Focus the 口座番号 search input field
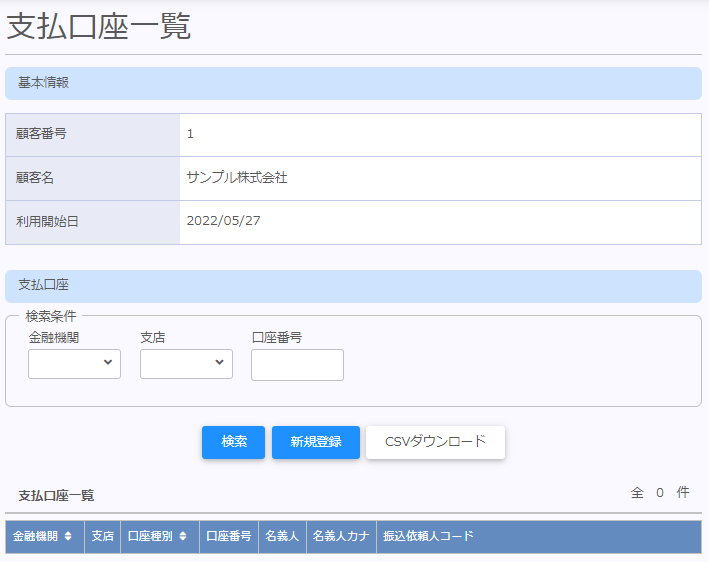Image resolution: width=709 pixels, height=562 pixels. [x=297, y=365]
